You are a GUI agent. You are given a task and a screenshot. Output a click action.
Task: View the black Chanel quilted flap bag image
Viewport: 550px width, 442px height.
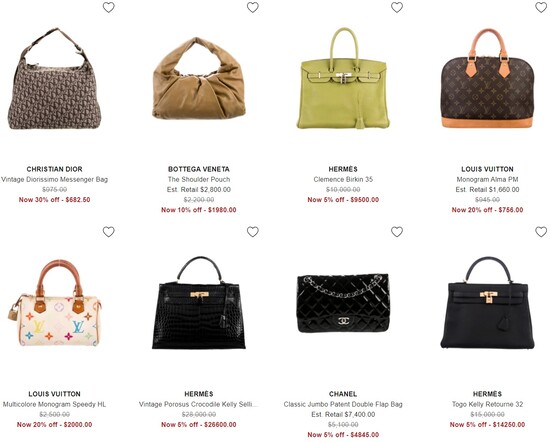click(343, 303)
